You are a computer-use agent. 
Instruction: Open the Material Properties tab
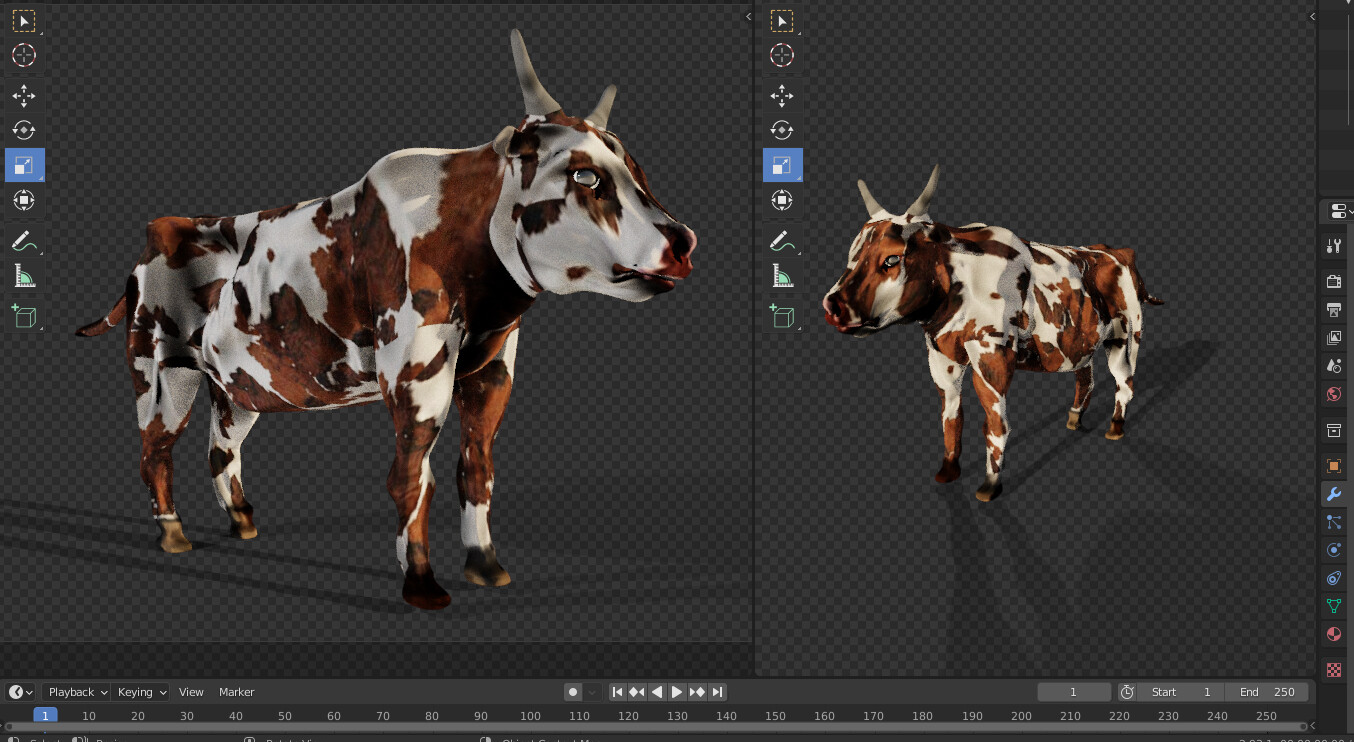point(1333,634)
